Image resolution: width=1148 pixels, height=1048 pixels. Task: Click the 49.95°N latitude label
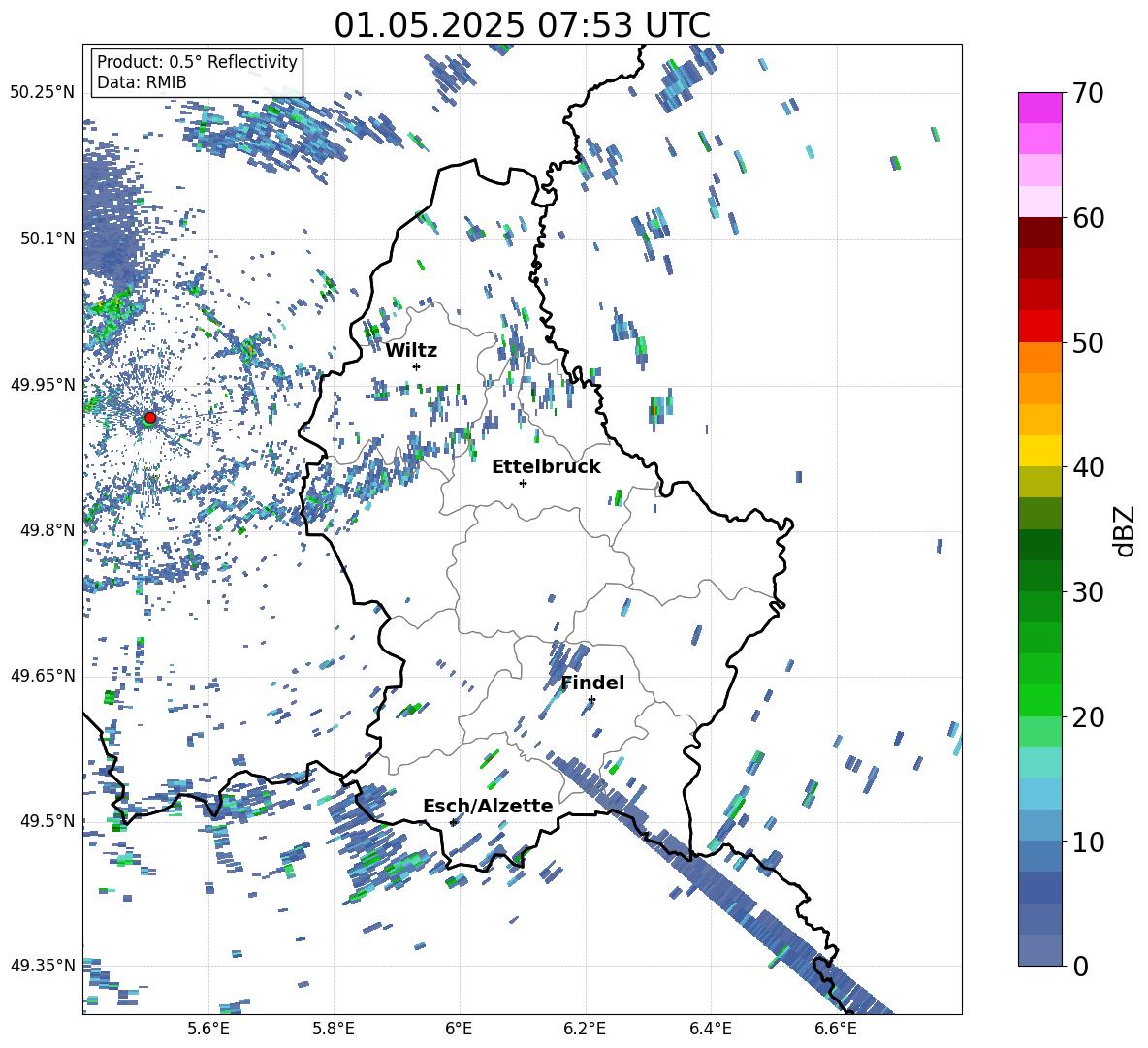[43, 384]
